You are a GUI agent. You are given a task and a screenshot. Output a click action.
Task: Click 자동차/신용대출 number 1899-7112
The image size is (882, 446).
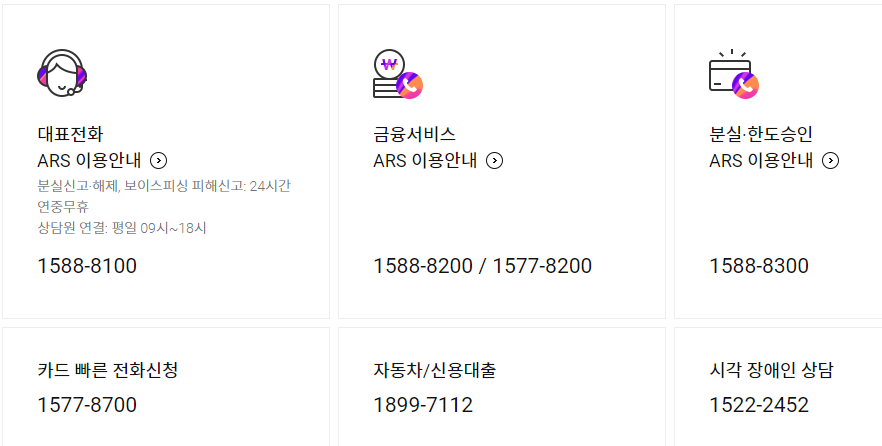(423, 405)
